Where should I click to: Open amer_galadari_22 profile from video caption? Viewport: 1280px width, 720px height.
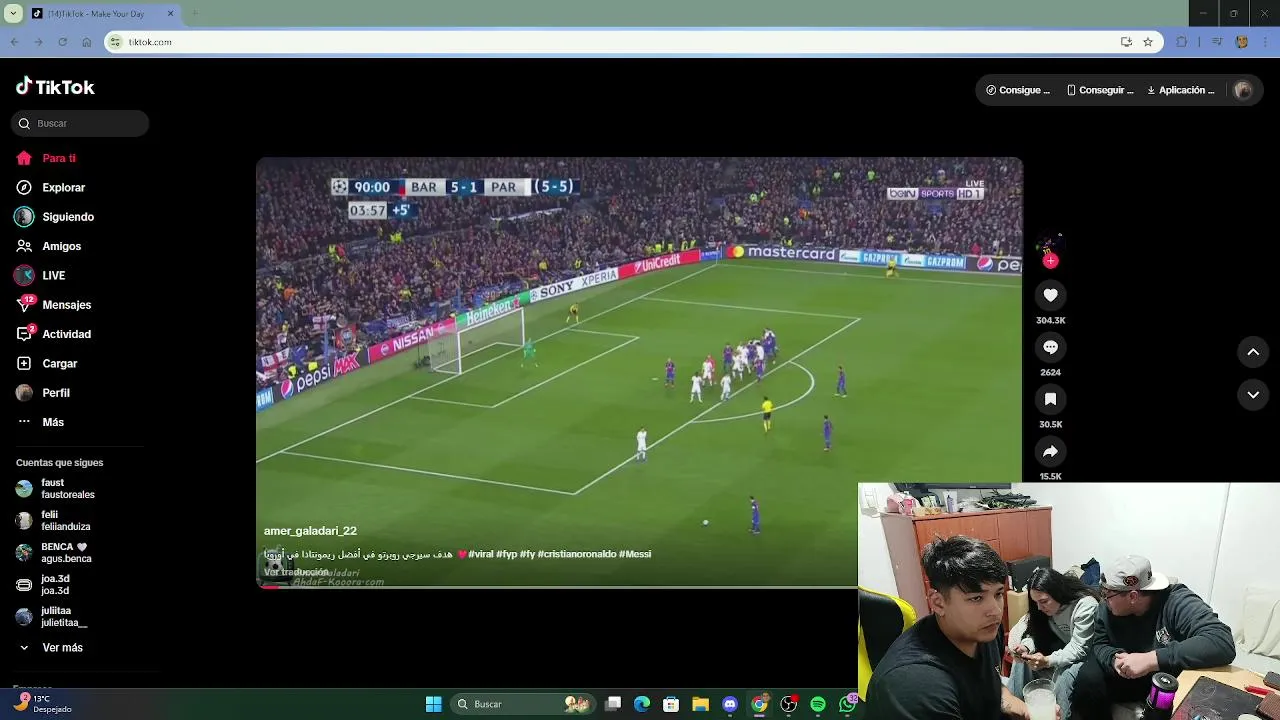310,531
